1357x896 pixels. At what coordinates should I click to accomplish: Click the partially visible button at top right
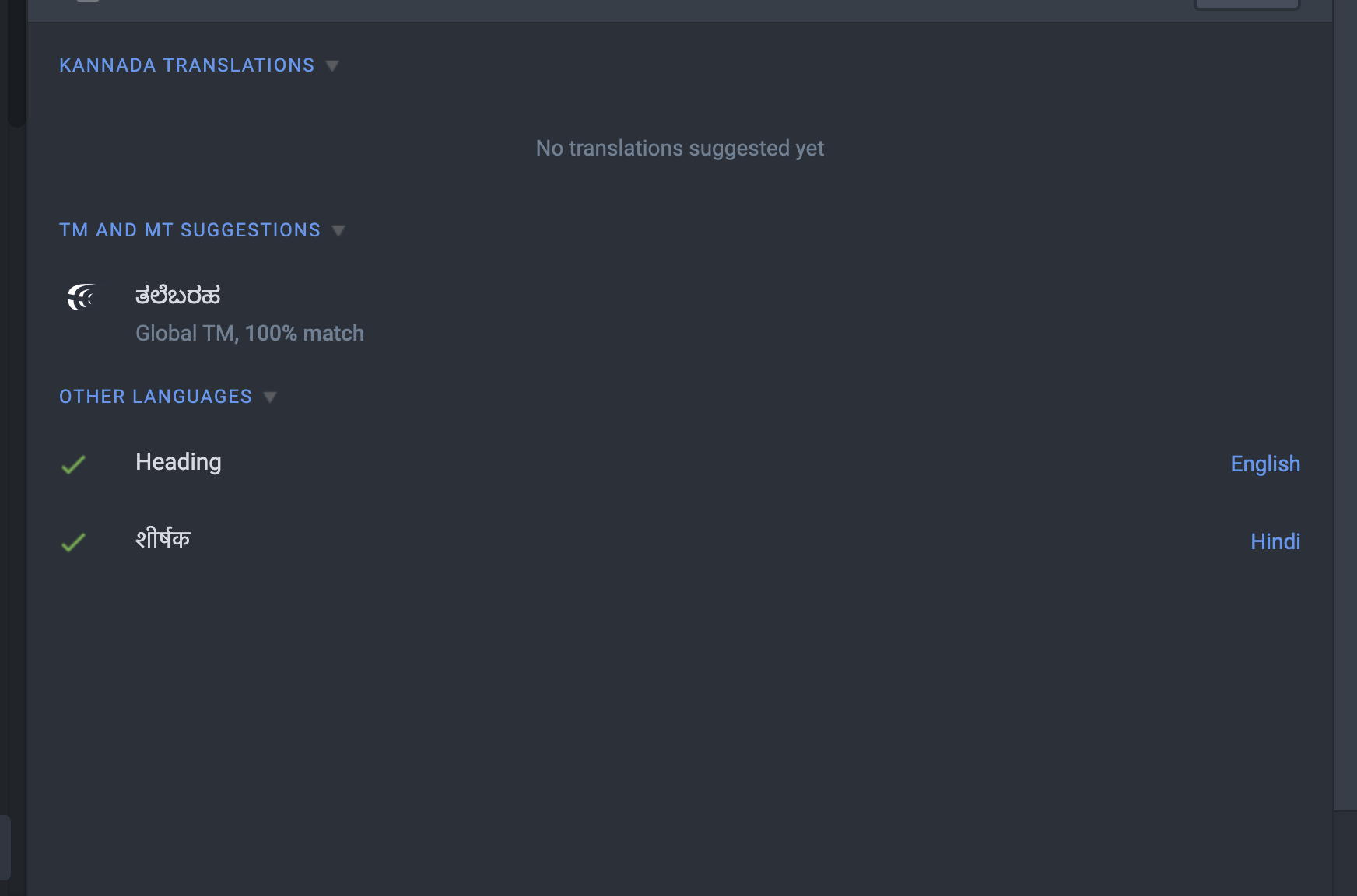(x=1247, y=4)
